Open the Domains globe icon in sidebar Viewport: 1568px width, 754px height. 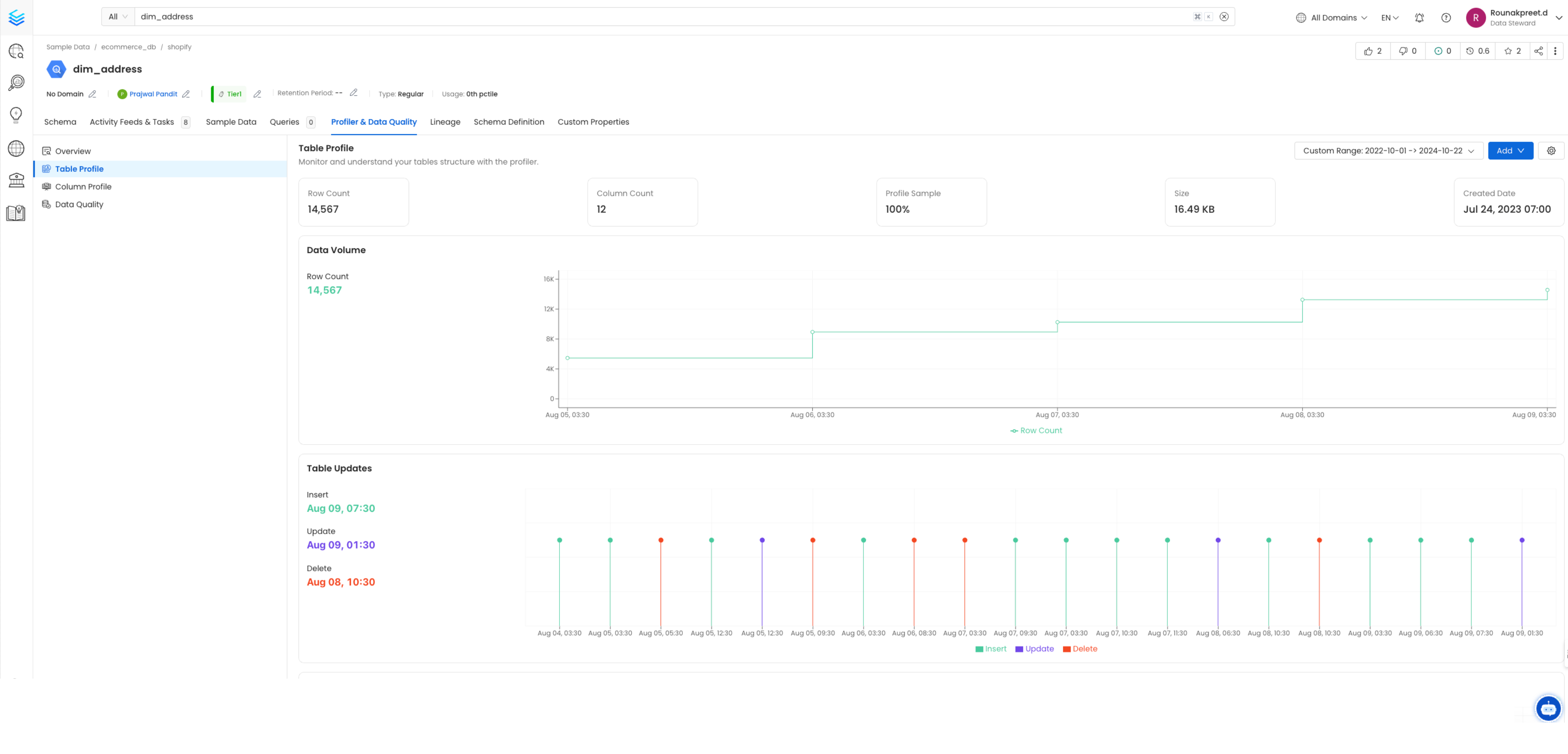click(16, 148)
